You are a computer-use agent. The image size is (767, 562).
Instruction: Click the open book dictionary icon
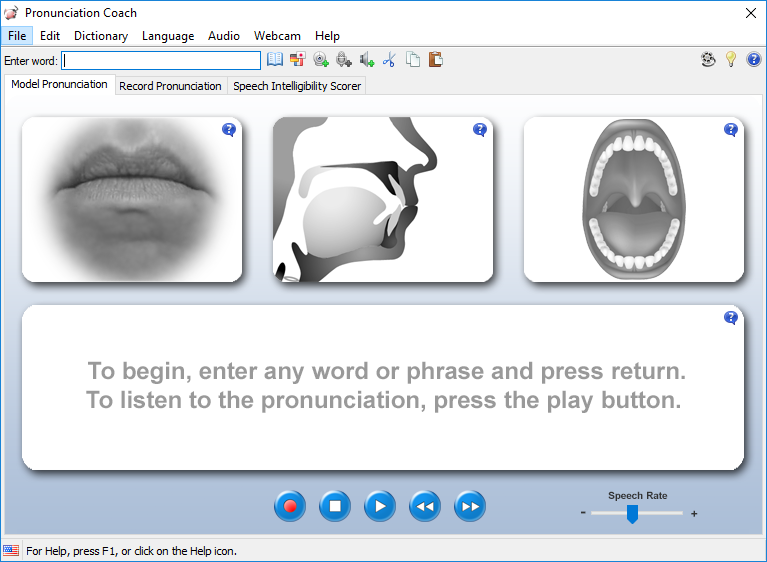[275, 60]
